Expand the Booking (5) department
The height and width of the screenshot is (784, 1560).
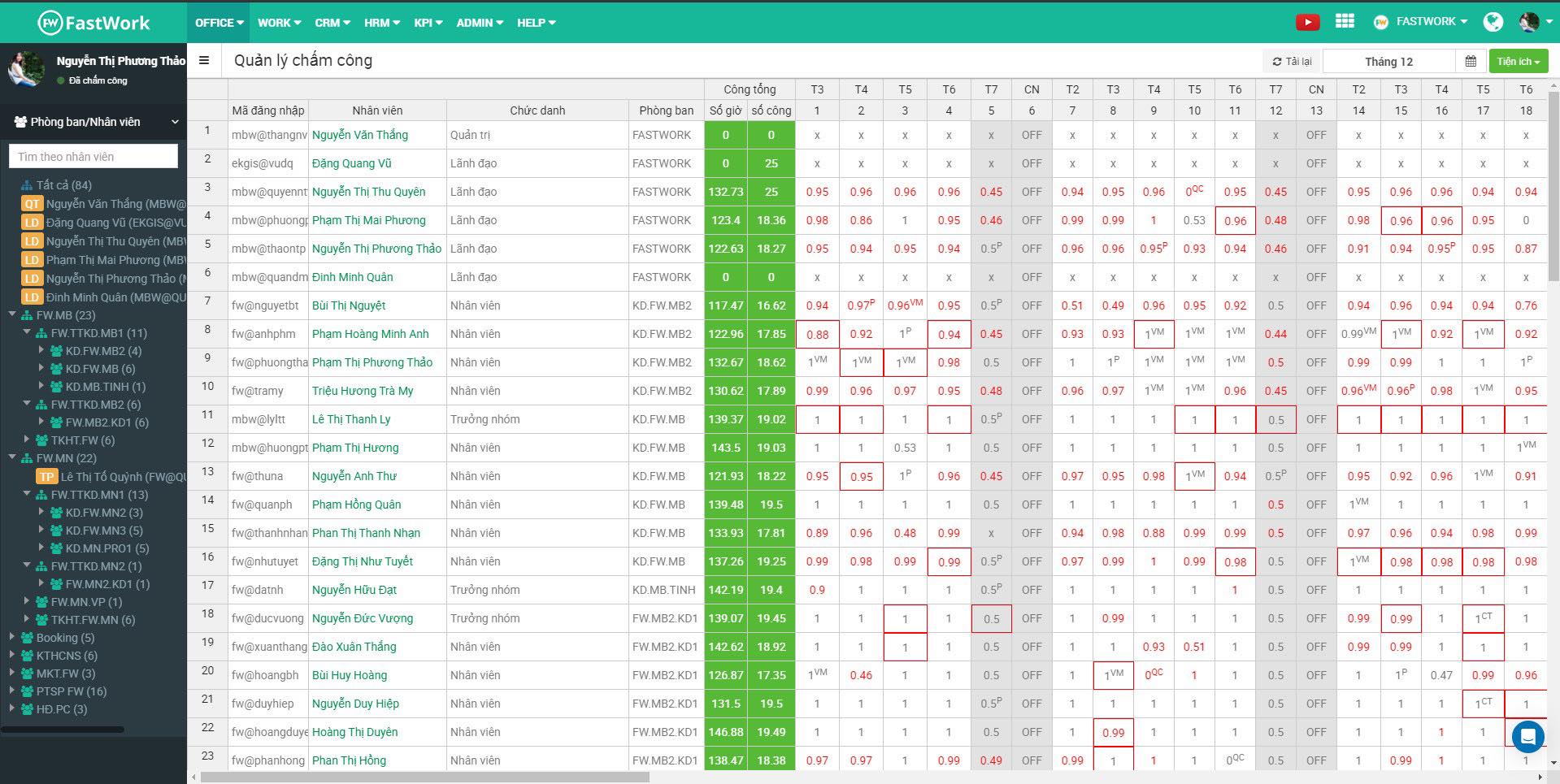click(x=13, y=638)
